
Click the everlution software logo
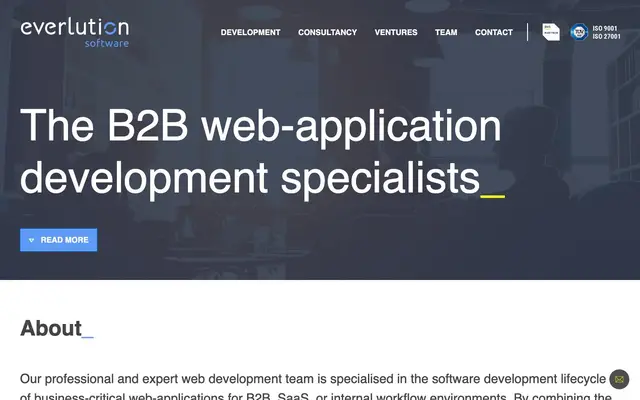click(75, 33)
